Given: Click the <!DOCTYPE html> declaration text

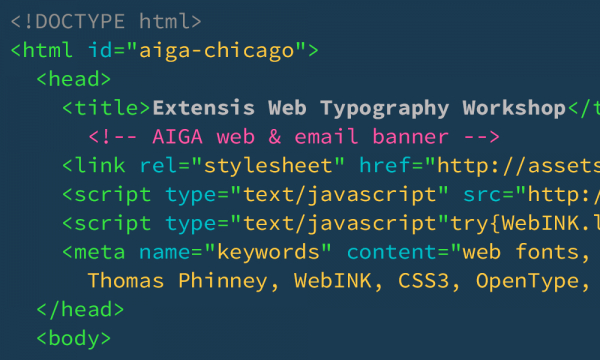Looking at the screenshot, I should coord(106,21).
